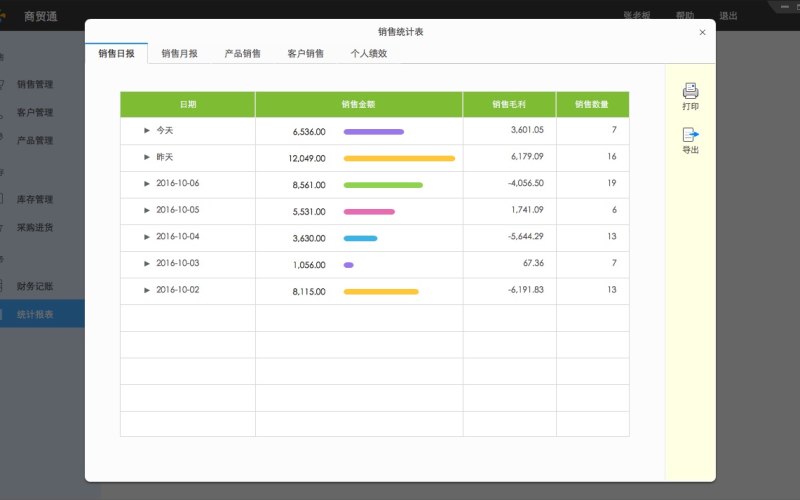Click quantity 16 in 昨天 row
This screenshot has height=500, width=800.
click(x=612, y=156)
